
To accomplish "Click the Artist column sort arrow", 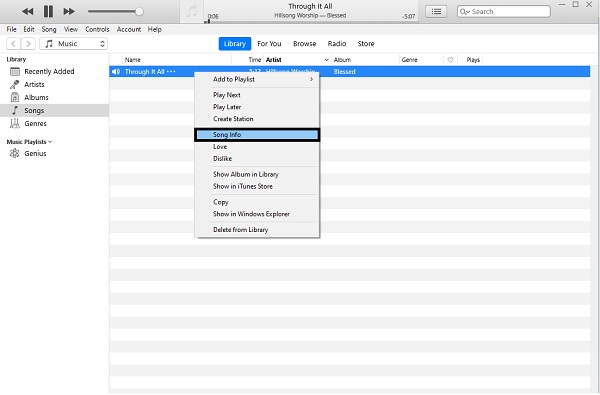I will [x=326, y=60].
